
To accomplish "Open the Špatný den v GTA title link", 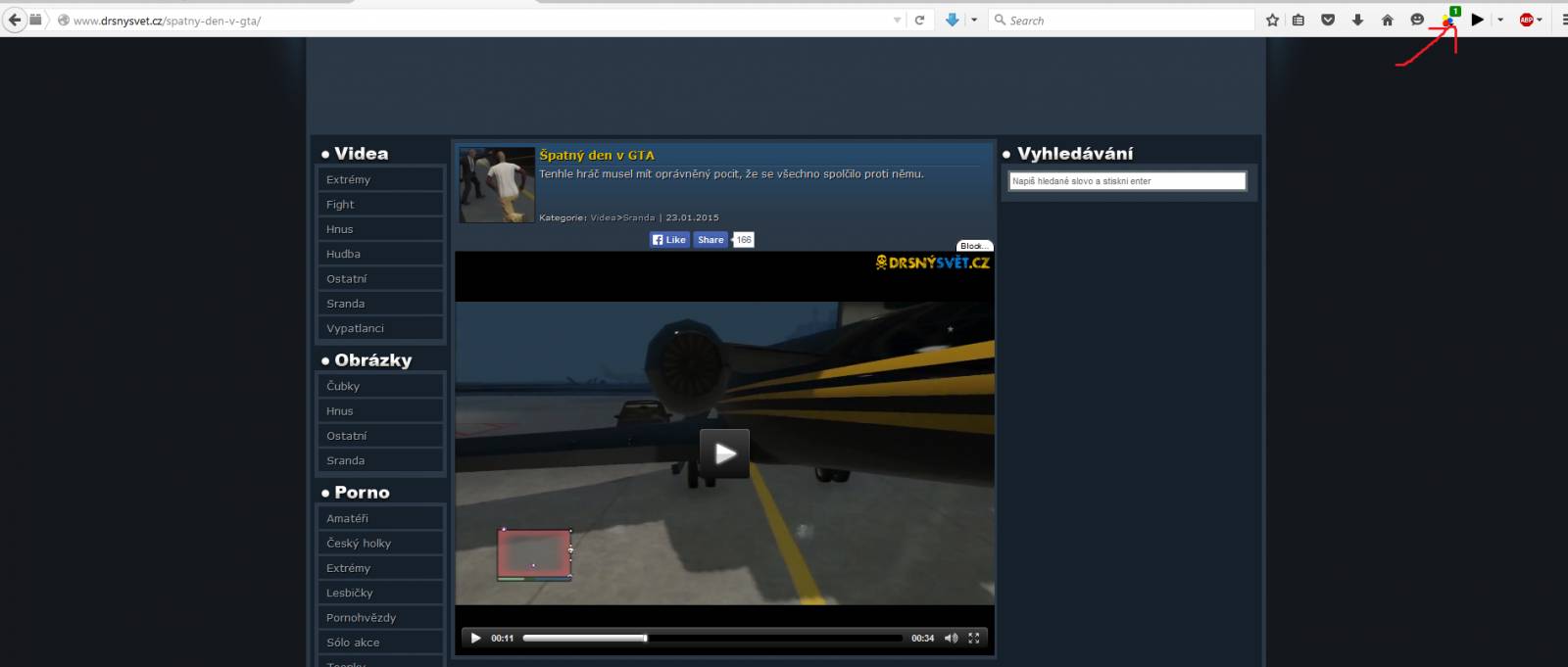I will [597, 155].
